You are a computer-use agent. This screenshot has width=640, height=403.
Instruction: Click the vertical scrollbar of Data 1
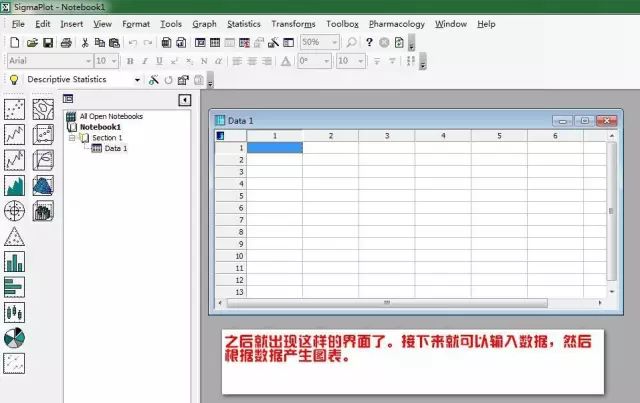(x=611, y=211)
